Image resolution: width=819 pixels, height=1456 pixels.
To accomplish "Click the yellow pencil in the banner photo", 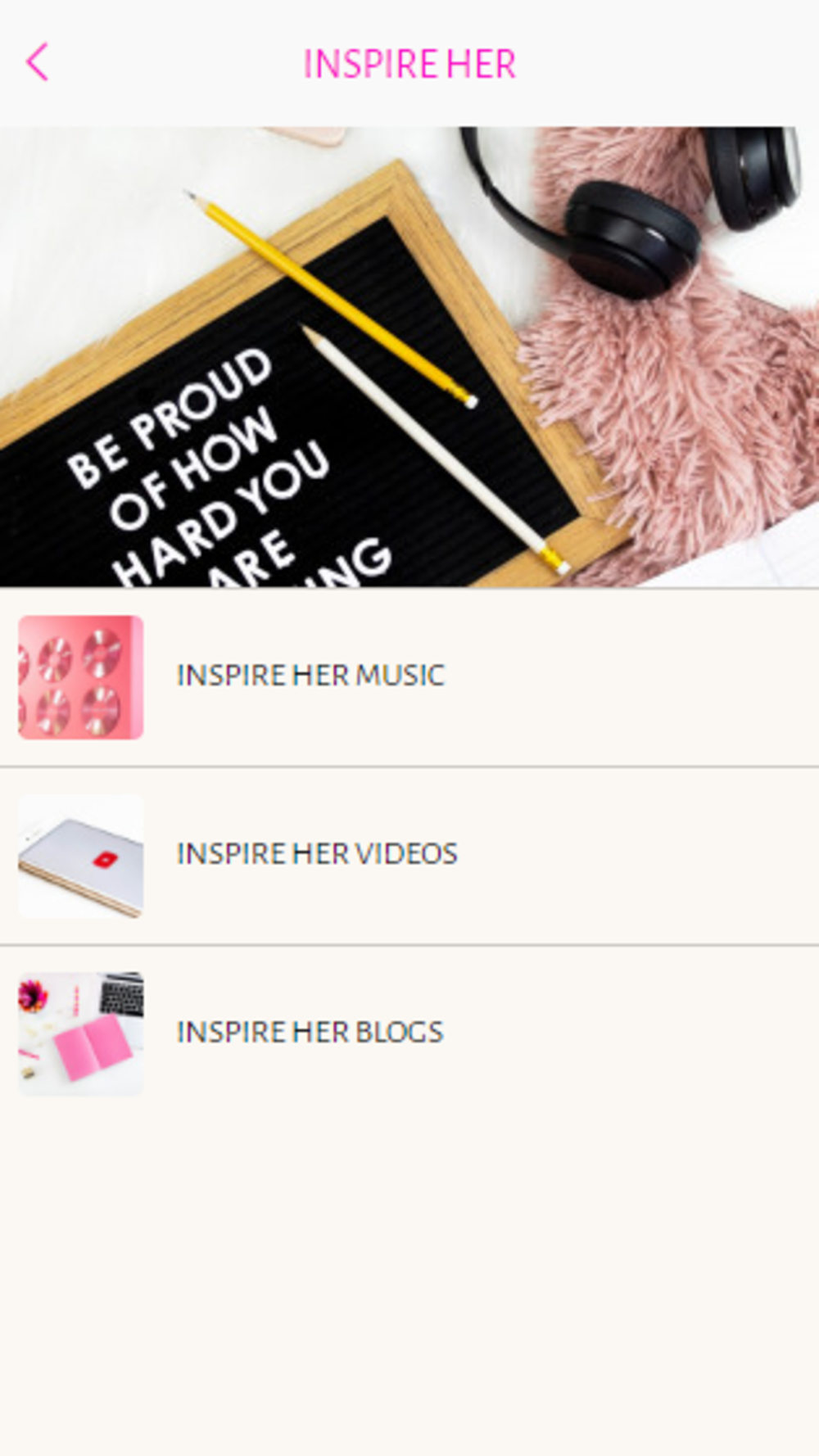I will coord(331,298).
